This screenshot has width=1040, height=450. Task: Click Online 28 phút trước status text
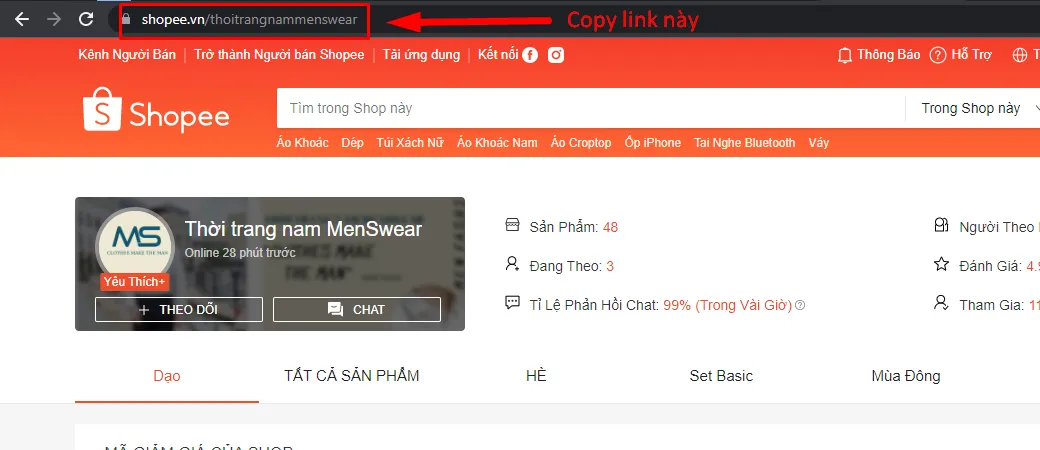[240, 253]
